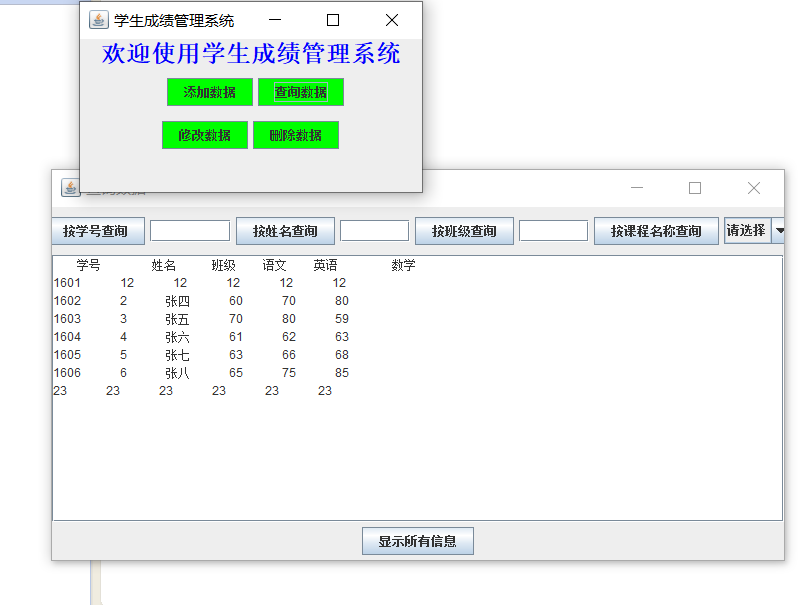Viewport: 802px width, 605px height.
Task: Click the Java icon in the query window title bar
Action: [x=70, y=188]
